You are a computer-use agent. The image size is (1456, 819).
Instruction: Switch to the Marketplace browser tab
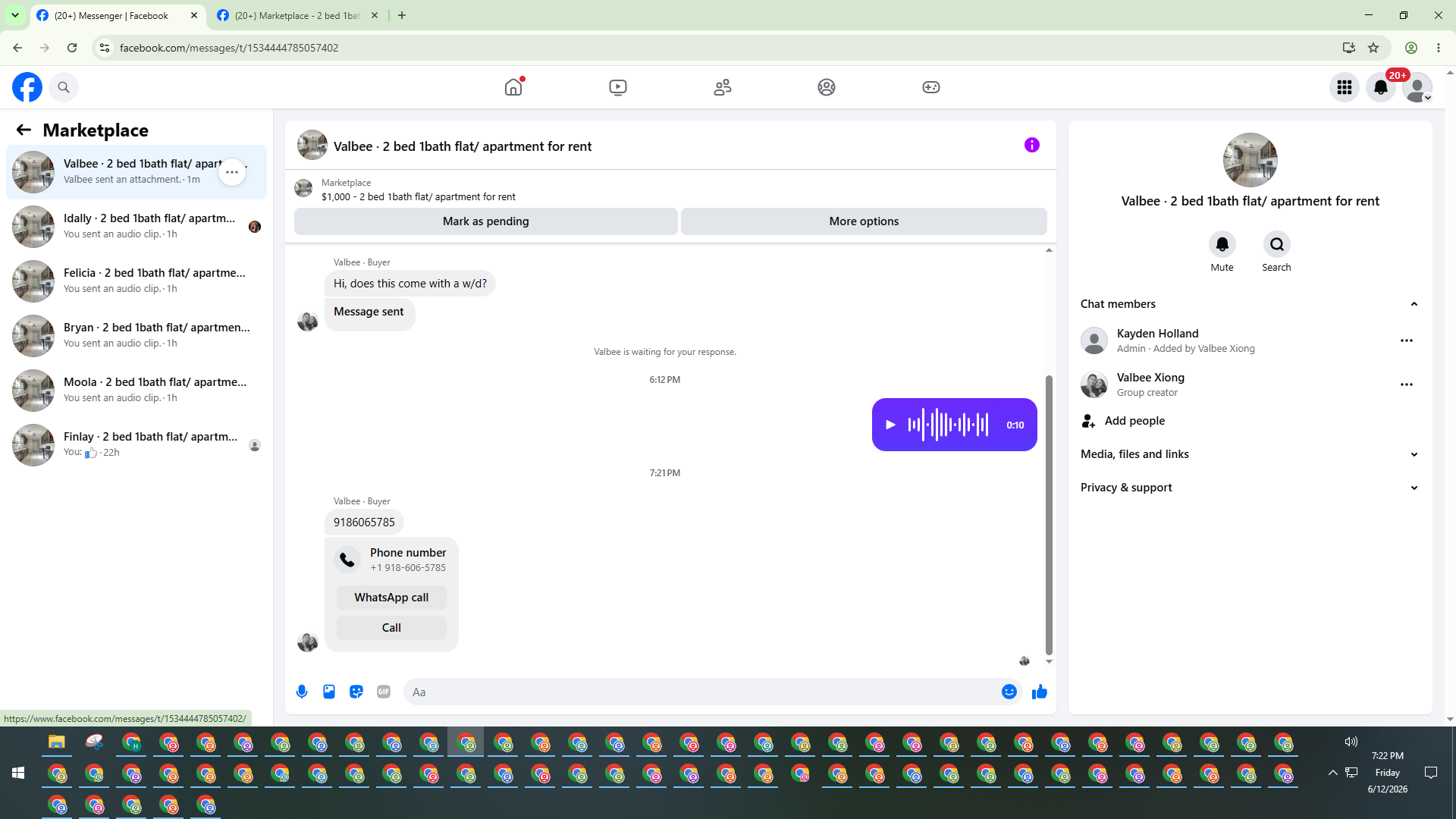tap(297, 15)
